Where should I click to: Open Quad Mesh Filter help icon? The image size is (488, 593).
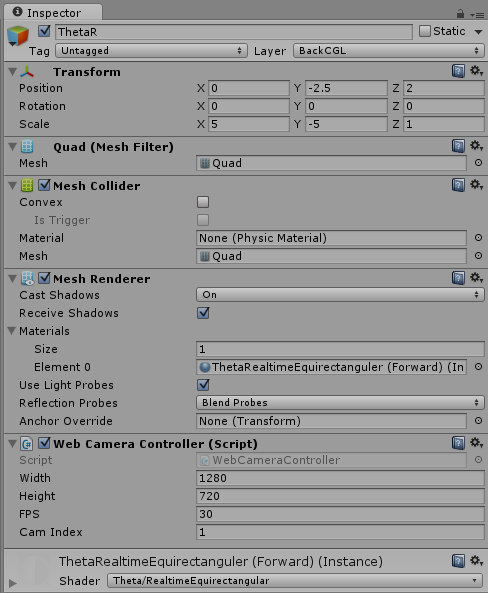(458, 146)
